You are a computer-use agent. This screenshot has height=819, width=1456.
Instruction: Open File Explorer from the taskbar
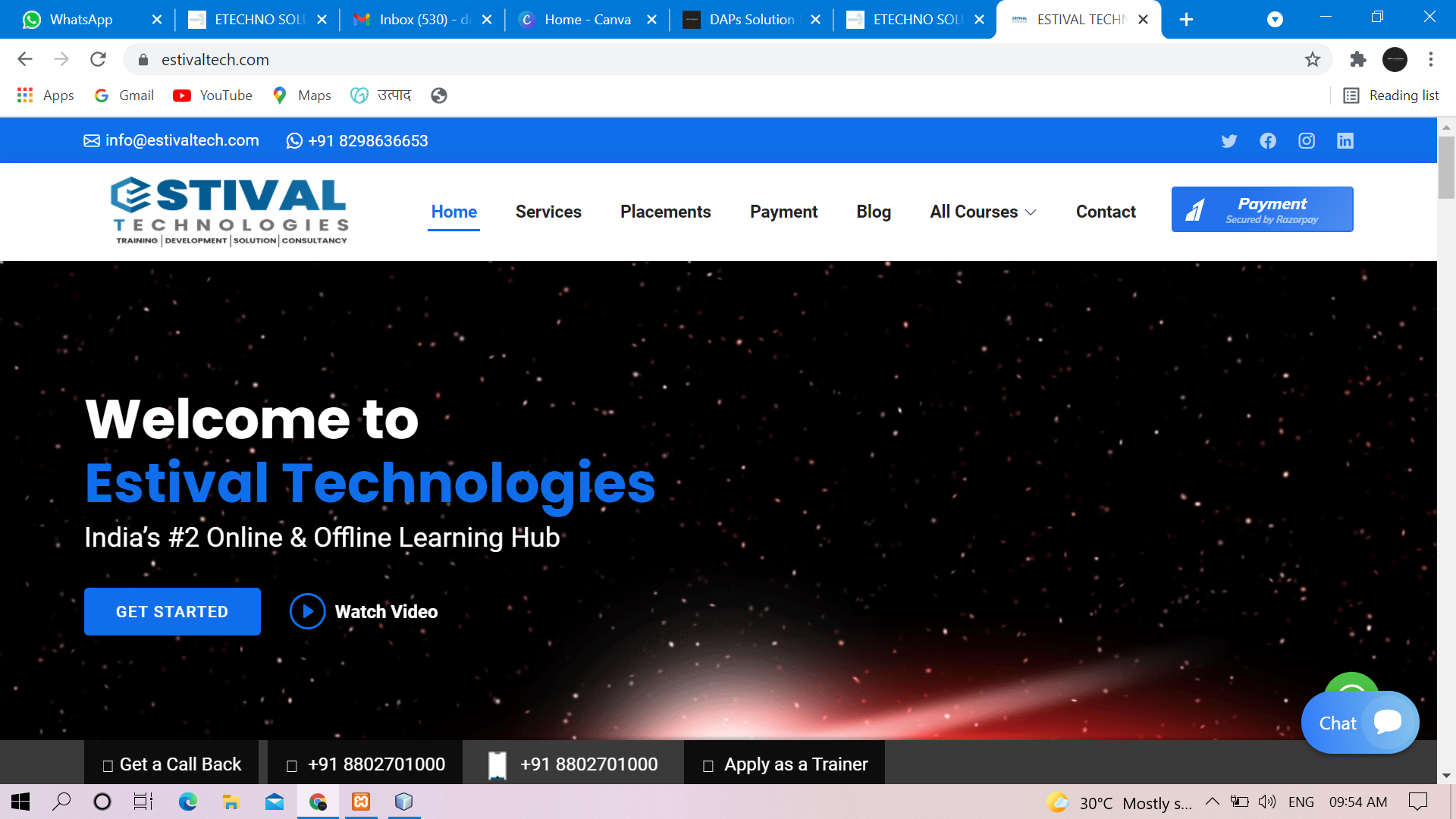tap(231, 802)
